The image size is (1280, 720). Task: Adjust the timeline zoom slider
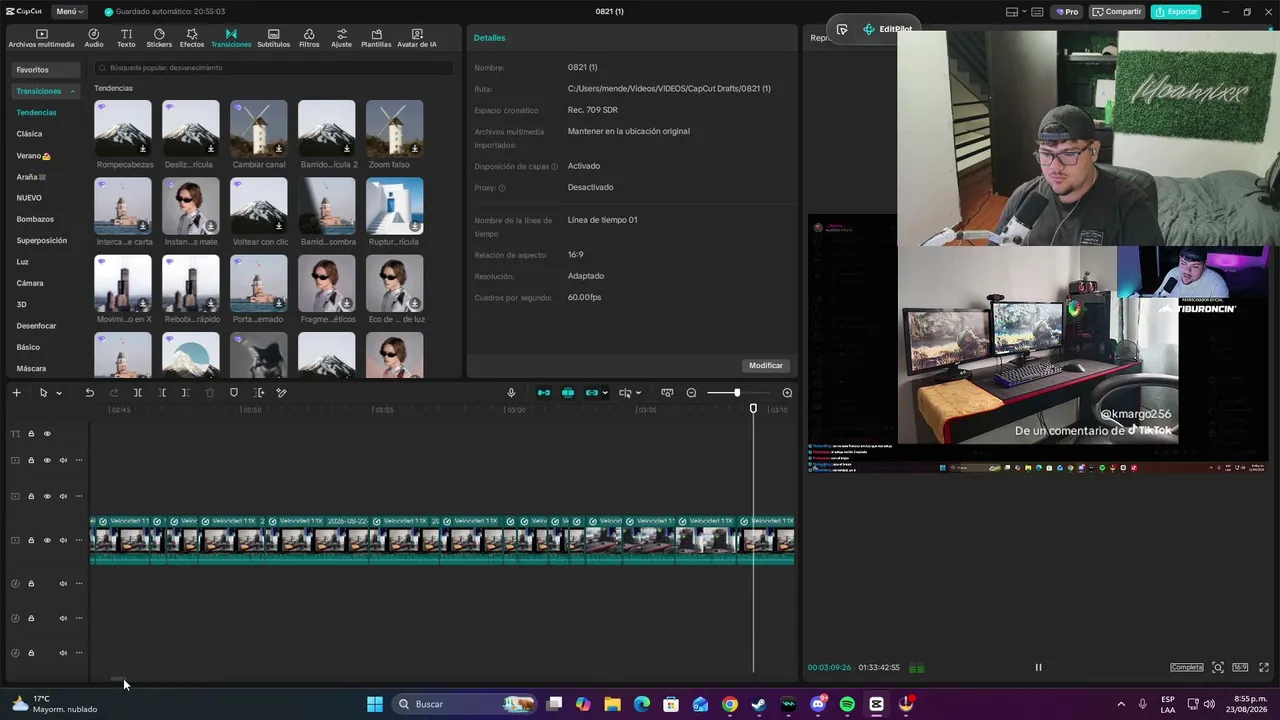coord(737,393)
